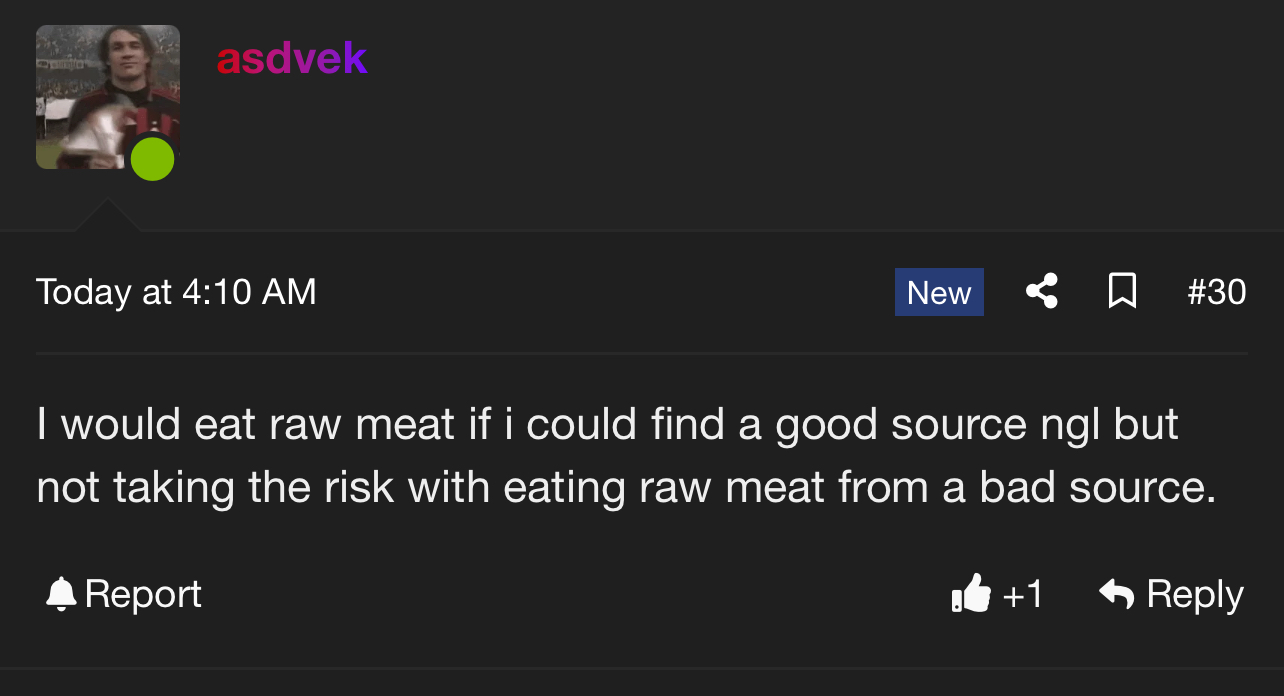The width and height of the screenshot is (1284, 696).
Task: Click the second line of the post message
Action: tap(625, 487)
